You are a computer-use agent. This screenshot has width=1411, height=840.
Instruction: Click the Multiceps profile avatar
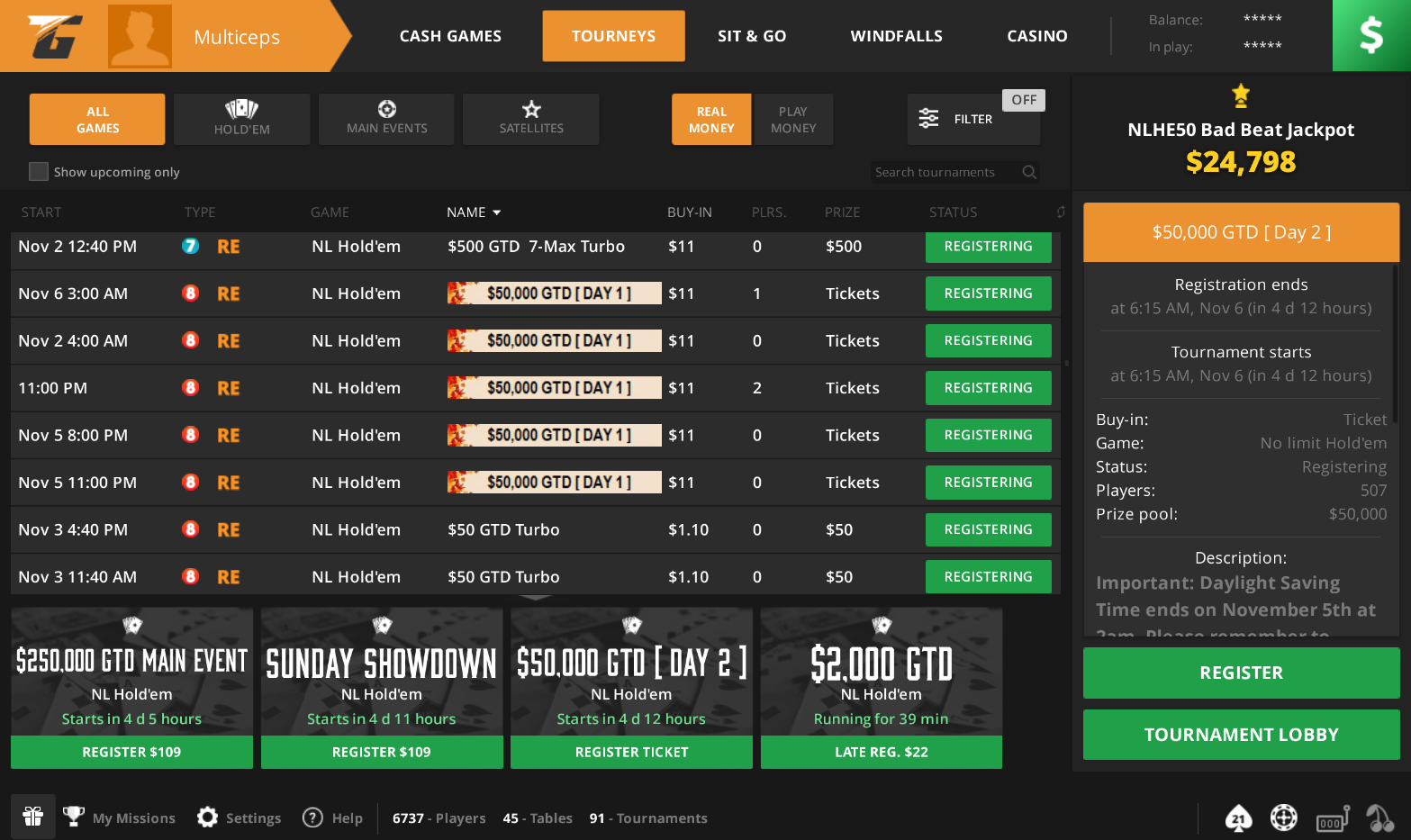pos(140,36)
